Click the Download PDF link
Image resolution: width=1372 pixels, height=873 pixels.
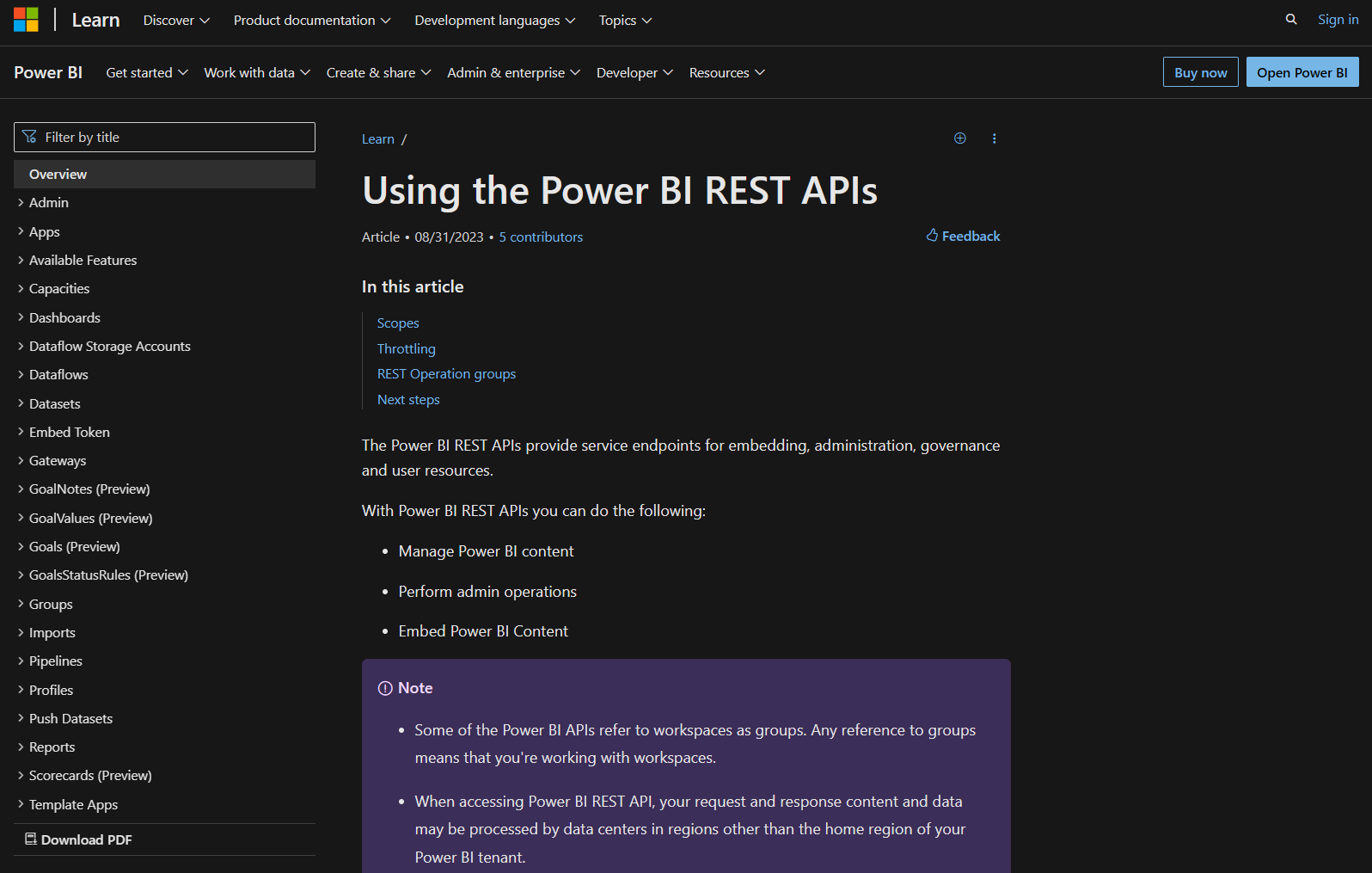point(78,839)
